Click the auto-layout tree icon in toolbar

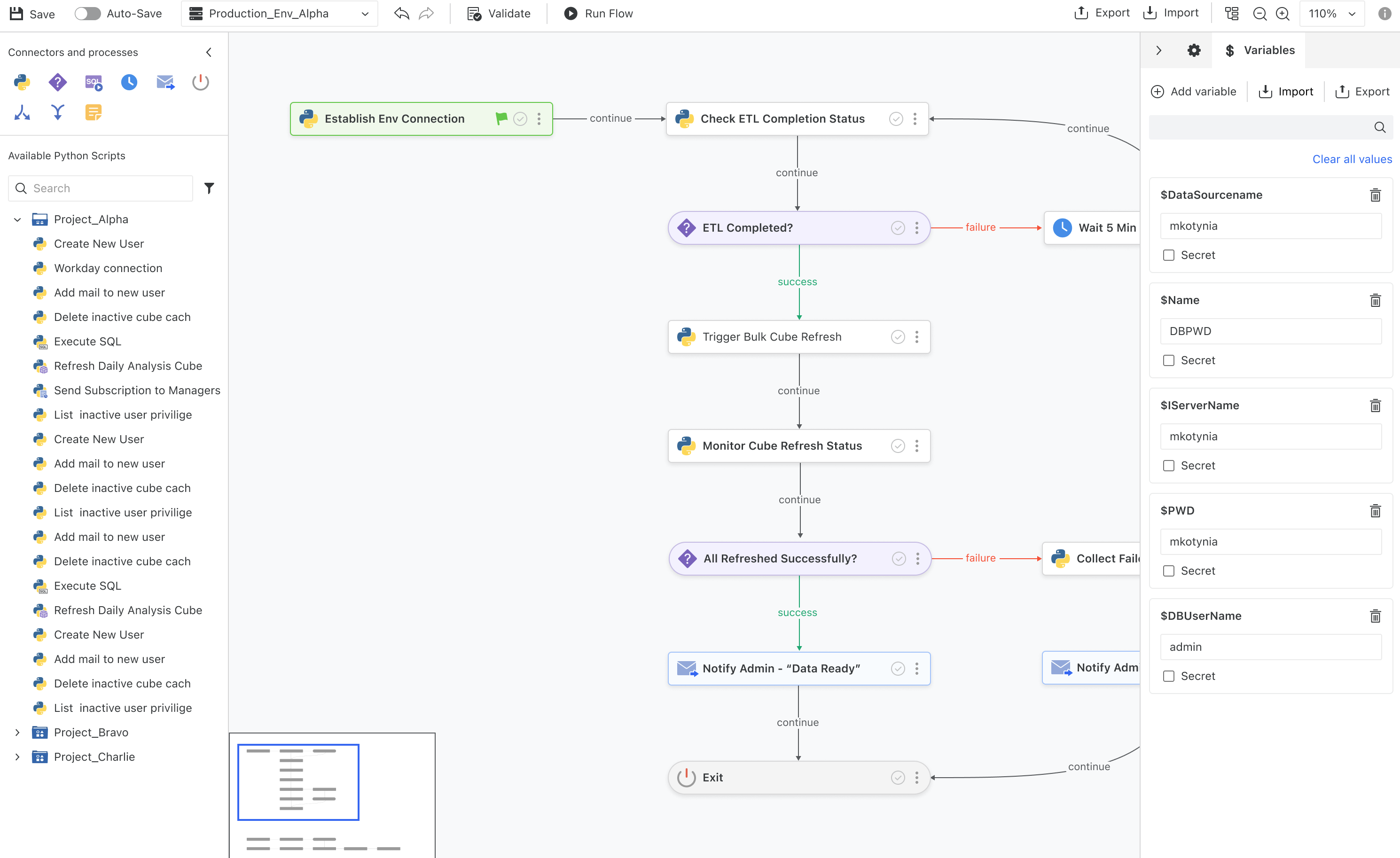point(1232,14)
